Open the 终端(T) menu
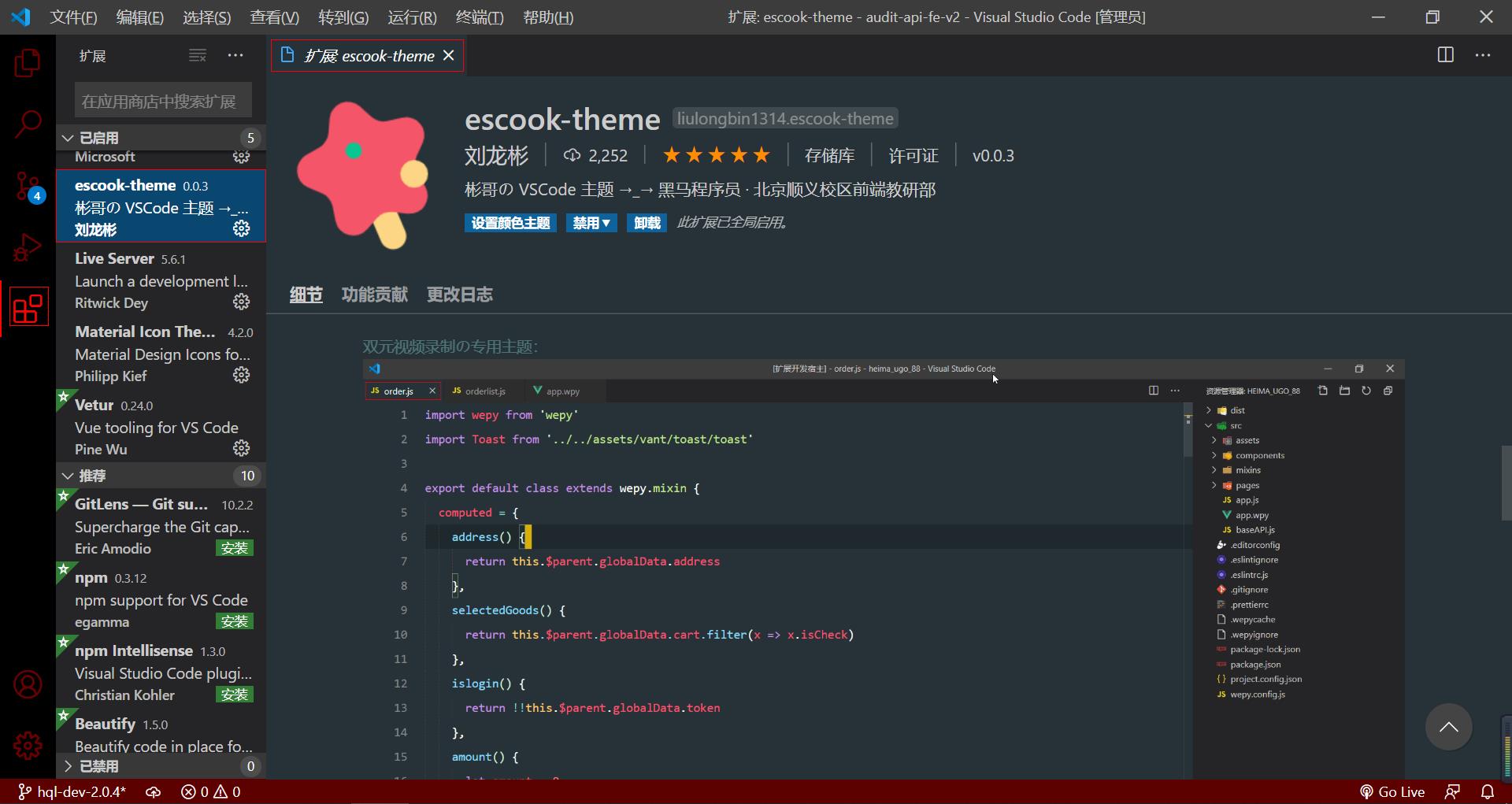The width and height of the screenshot is (1512, 804). pyautogui.click(x=480, y=17)
